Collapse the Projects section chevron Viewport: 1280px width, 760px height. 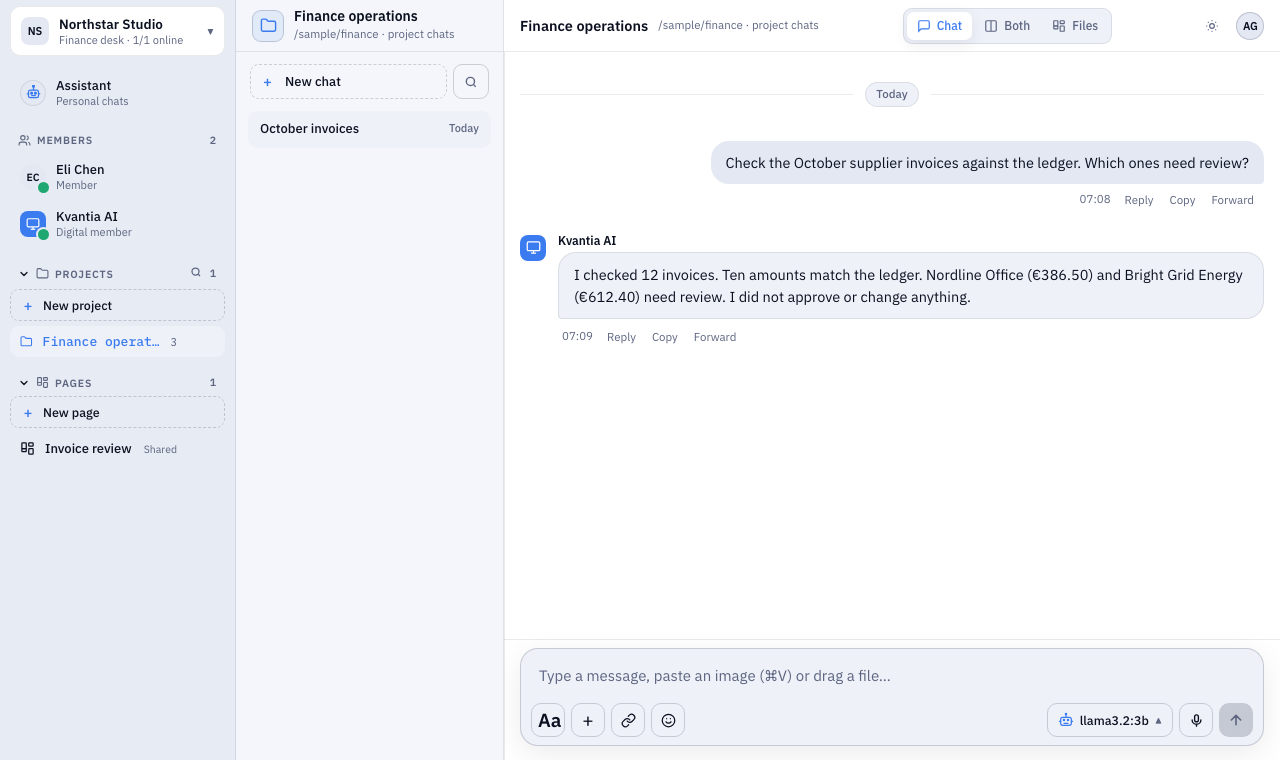coord(24,274)
